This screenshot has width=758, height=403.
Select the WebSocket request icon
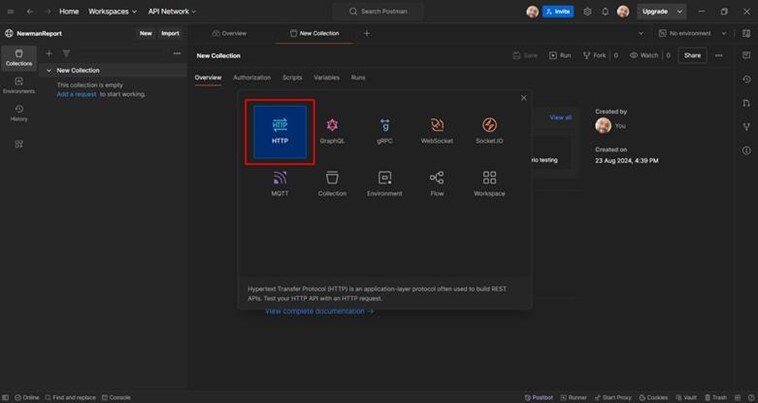click(x=437, y=130)
